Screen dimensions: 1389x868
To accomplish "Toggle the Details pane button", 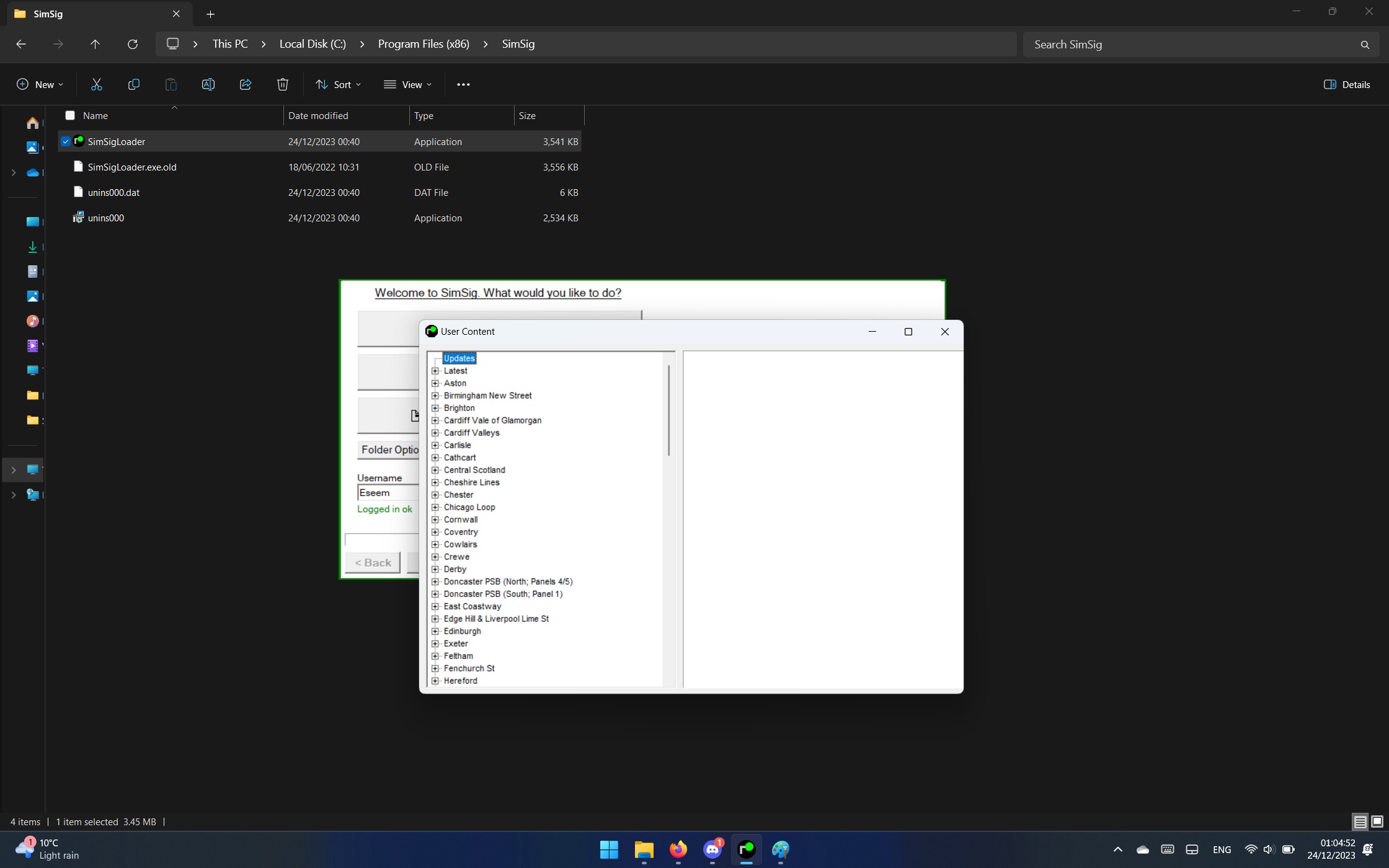I will [x=1347, y=84].
